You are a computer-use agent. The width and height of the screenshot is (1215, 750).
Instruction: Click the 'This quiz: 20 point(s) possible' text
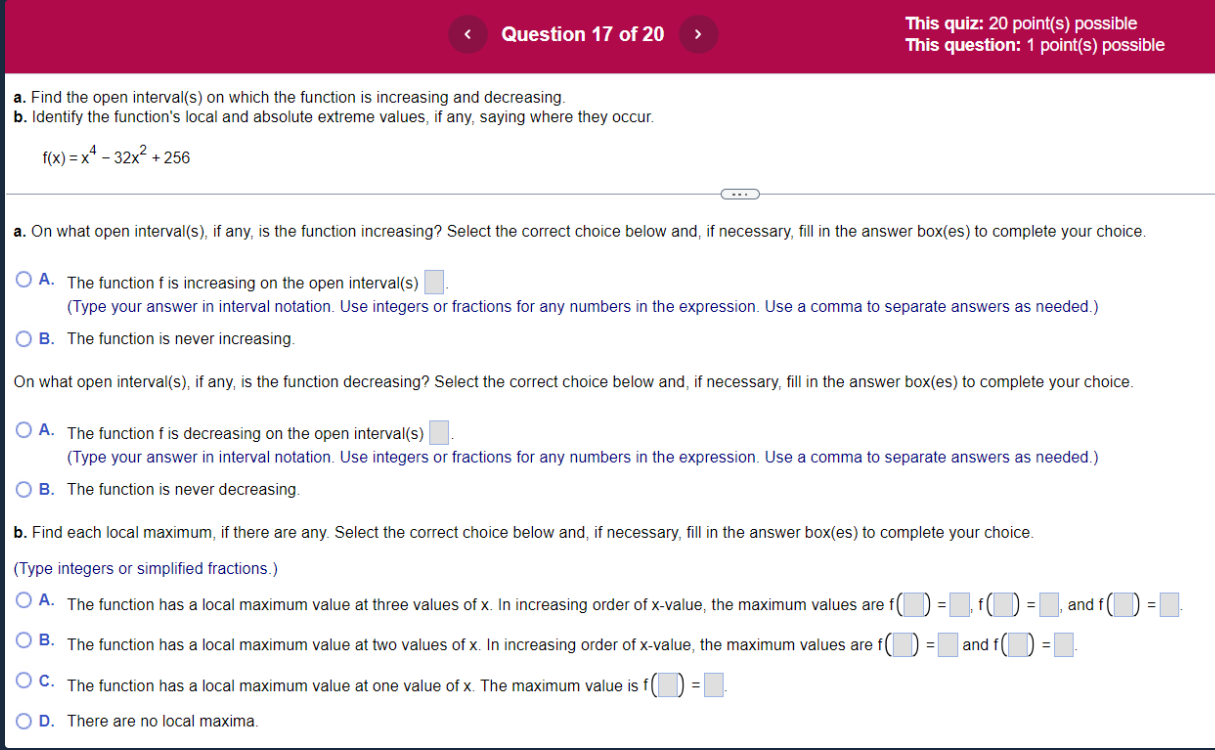(1021, 24)
